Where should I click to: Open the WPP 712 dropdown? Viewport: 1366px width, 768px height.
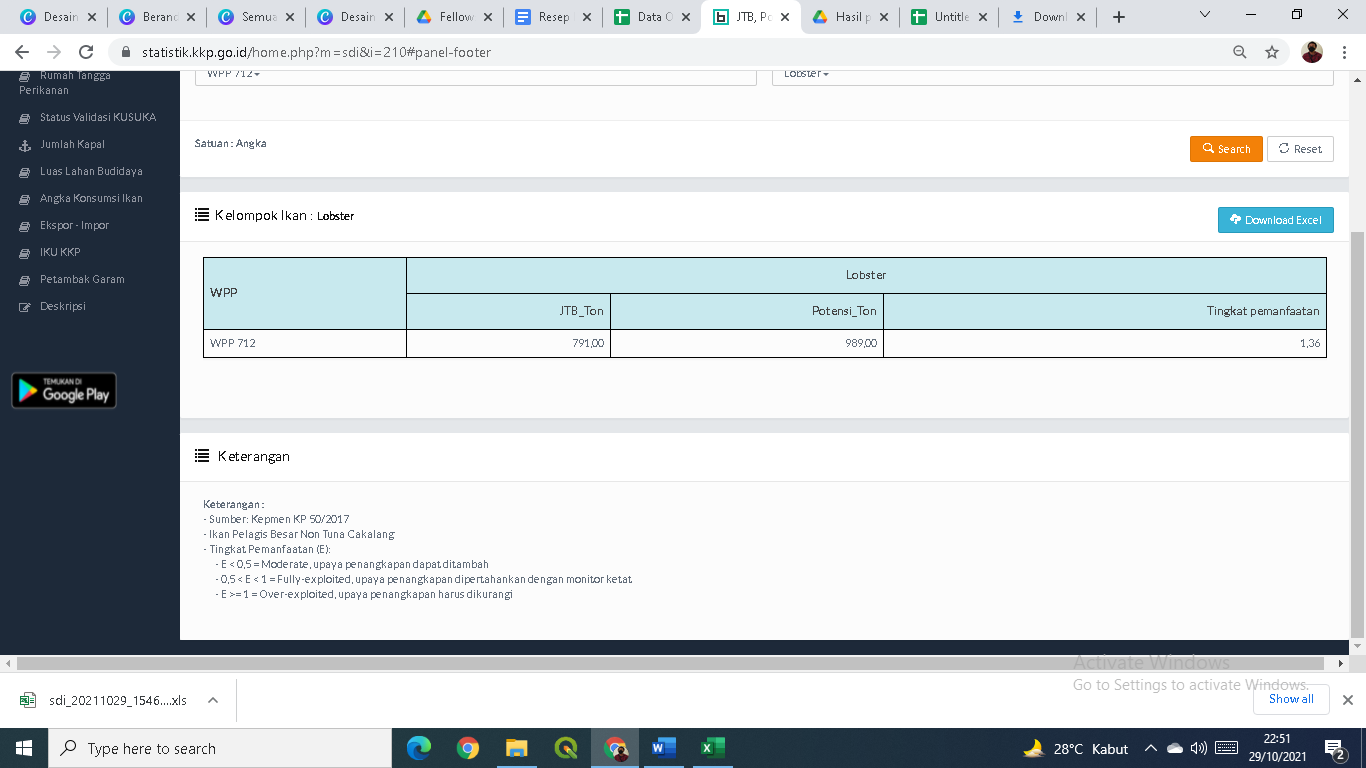click(475, 74)
